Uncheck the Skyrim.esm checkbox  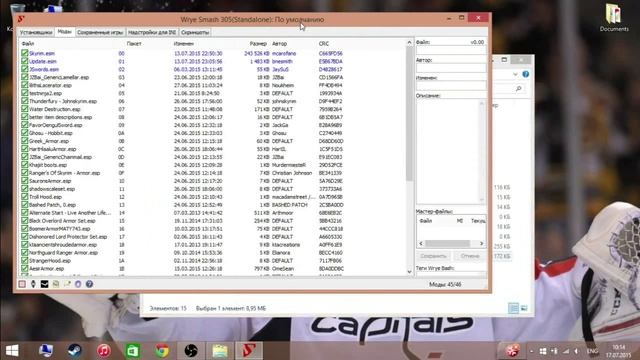click(x=24, y=53)
